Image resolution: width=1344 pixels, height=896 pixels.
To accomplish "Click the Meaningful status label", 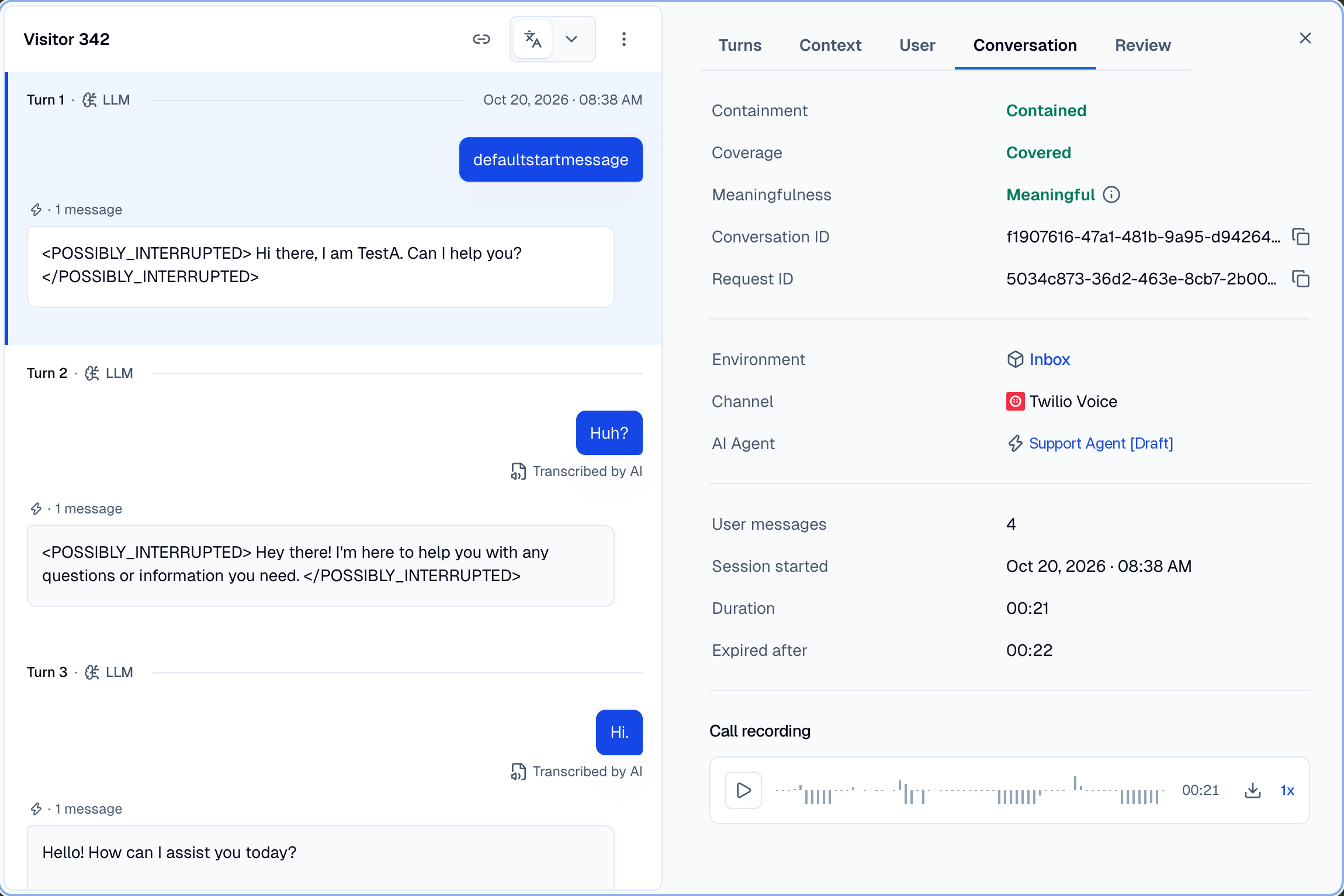I will click(x=1050, y=195).
